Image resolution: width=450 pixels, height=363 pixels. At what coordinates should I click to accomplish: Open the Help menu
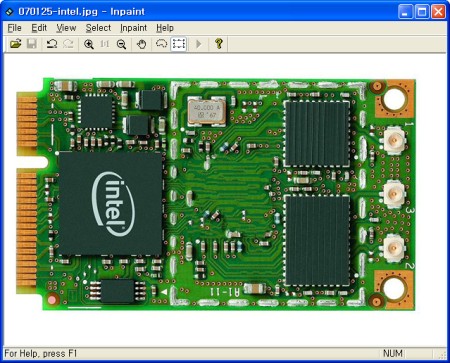coord(165,28)
